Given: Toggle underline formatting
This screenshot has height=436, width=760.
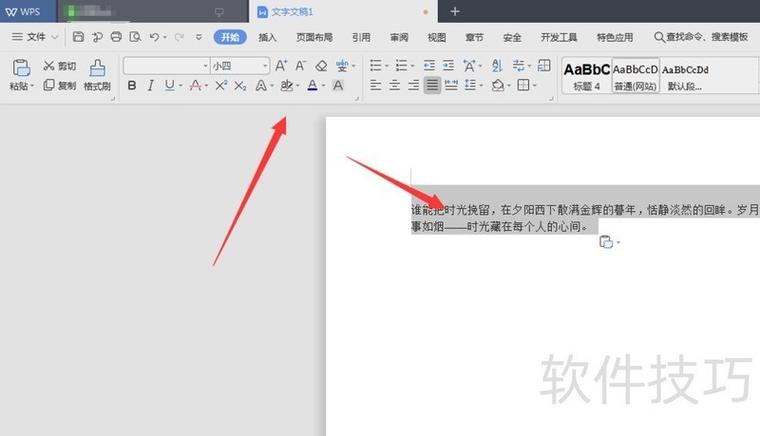Looking at the screenshot, I should tap(169, 86).
